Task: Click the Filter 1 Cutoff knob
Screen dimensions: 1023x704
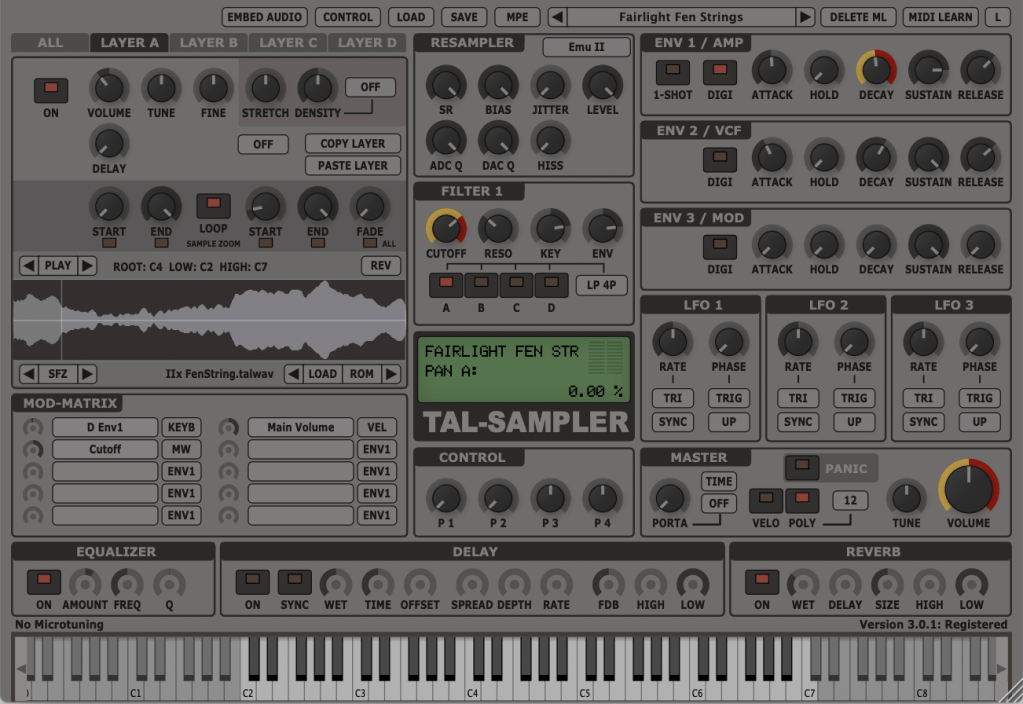Action: (445, 228)
